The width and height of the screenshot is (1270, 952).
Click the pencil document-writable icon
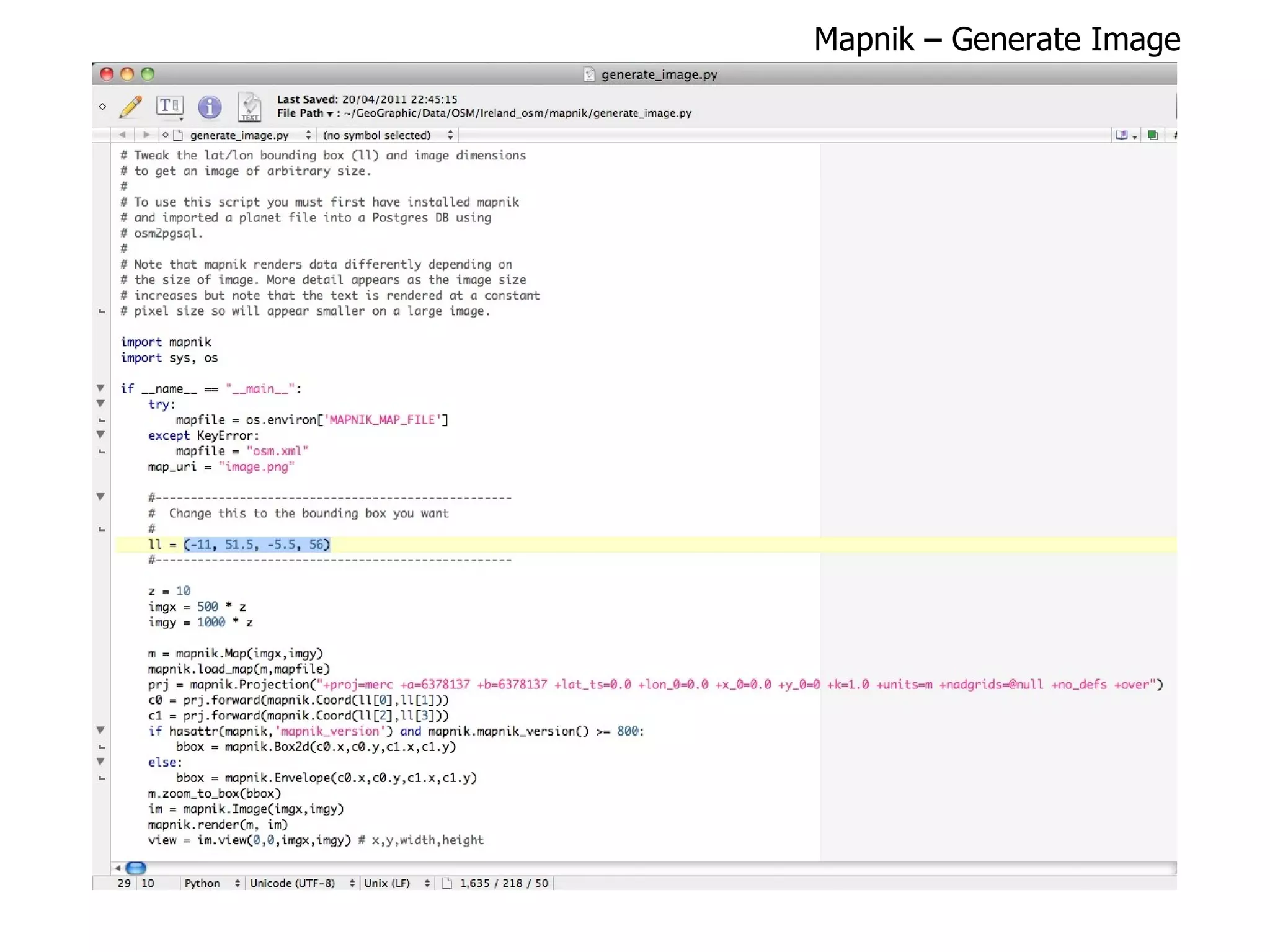[131, 107]
